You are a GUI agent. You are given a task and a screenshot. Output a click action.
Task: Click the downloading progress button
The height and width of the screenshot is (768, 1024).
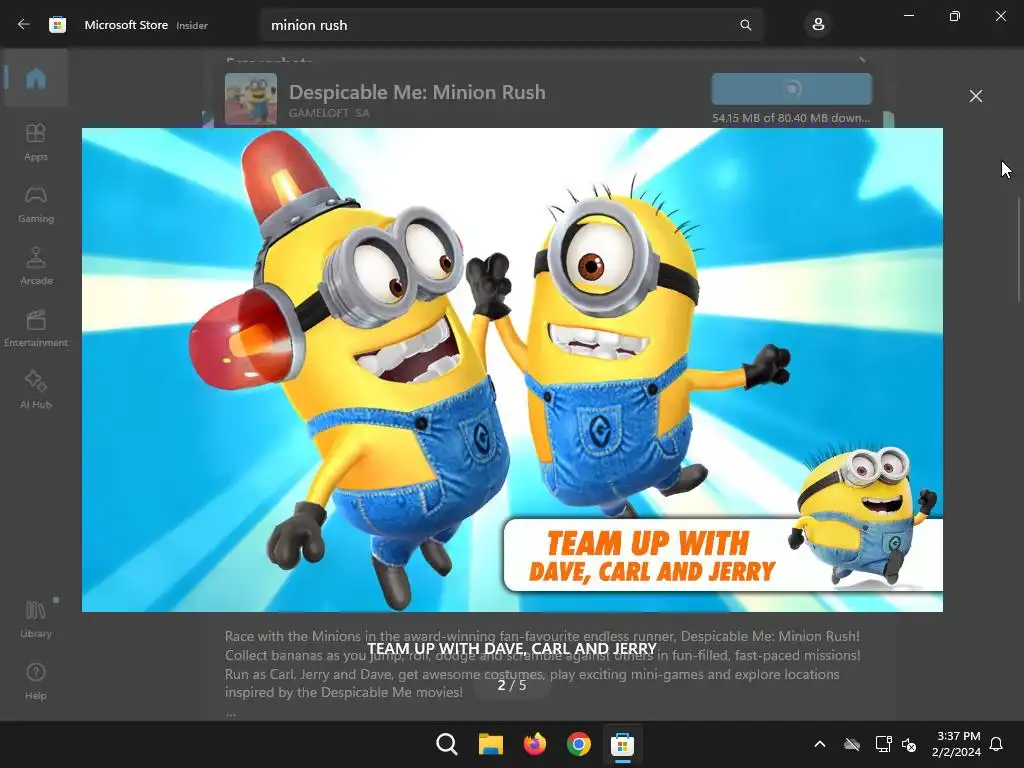792,89
